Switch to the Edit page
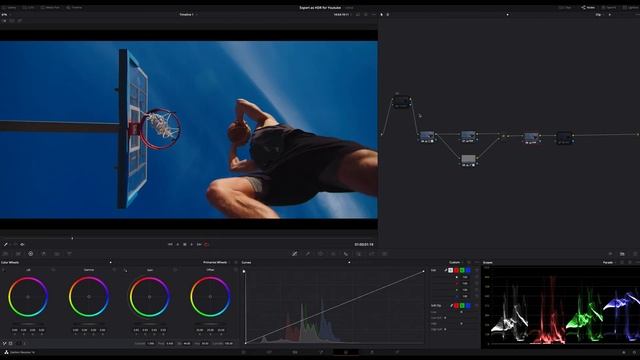Viewport: 640px width, 360px height. pos(295,352)
